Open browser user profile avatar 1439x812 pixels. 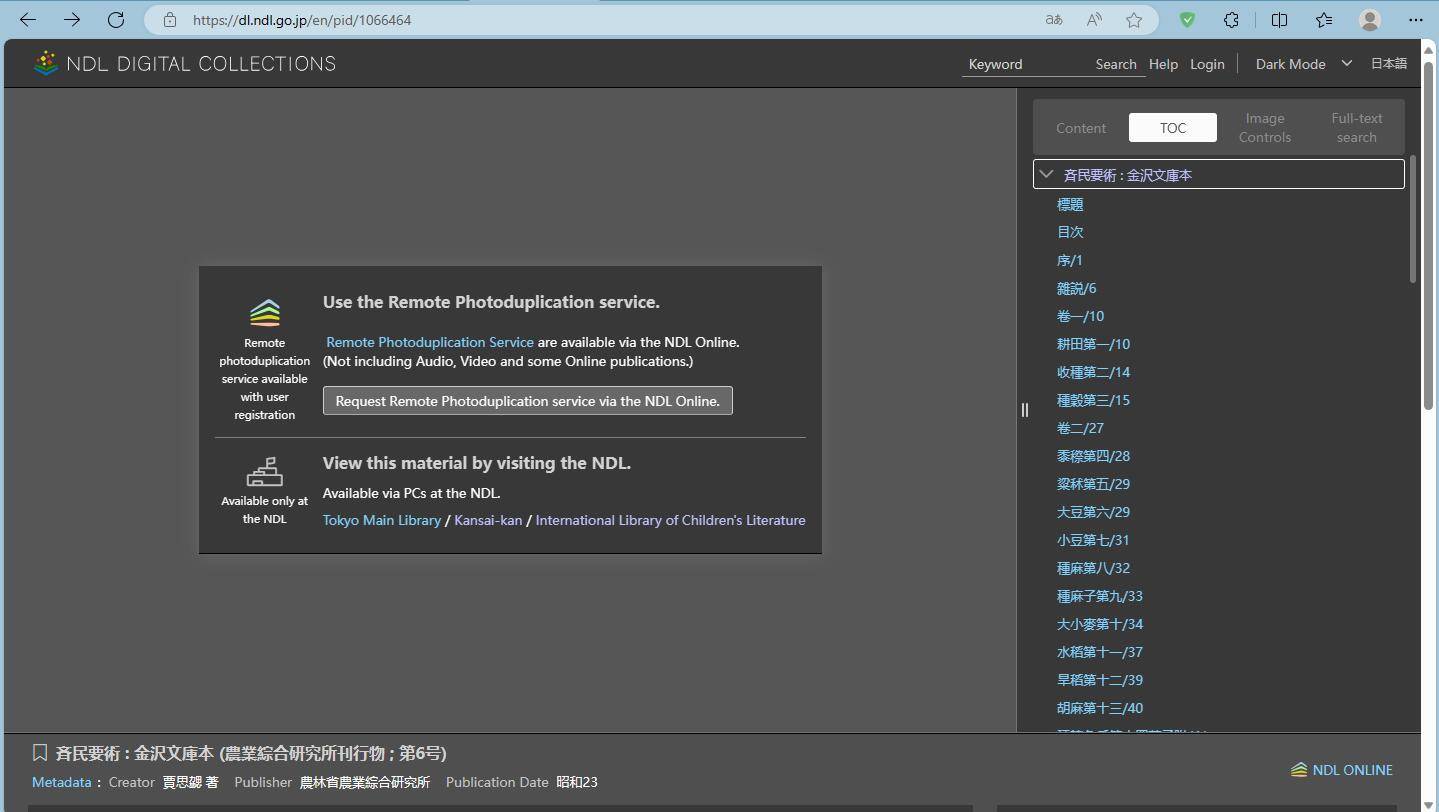click(1370, 20)
